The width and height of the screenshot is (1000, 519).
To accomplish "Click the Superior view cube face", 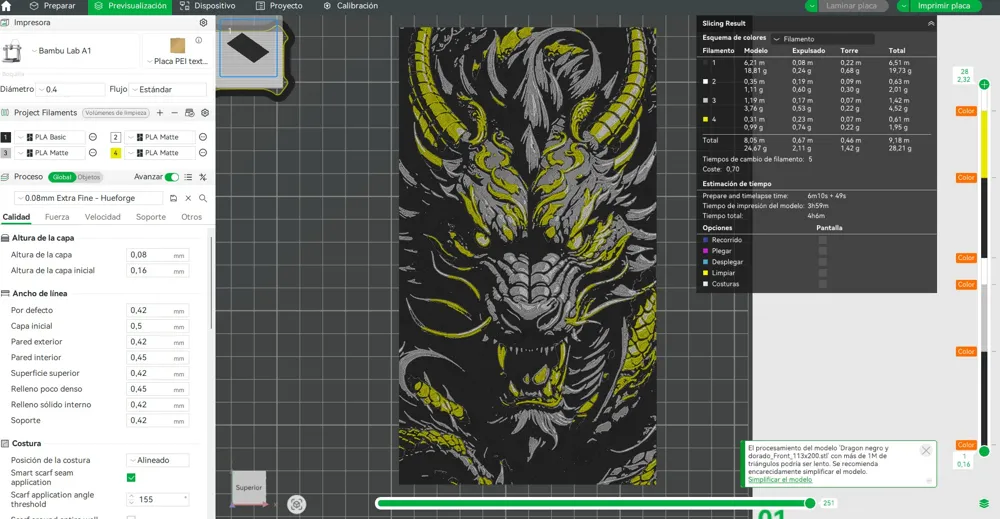I will click(x=249, y=488).
